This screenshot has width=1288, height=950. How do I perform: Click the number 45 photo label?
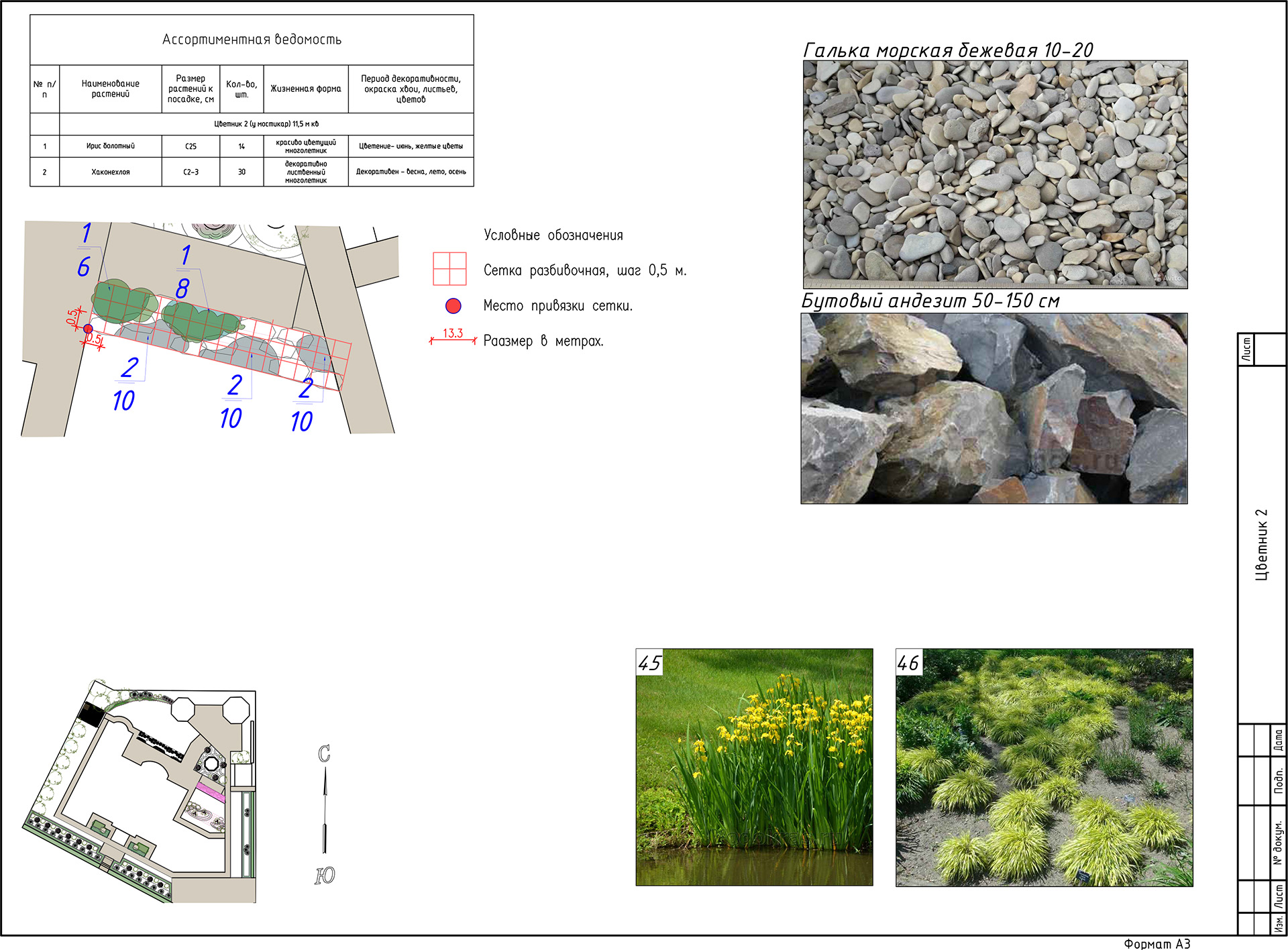649,663
